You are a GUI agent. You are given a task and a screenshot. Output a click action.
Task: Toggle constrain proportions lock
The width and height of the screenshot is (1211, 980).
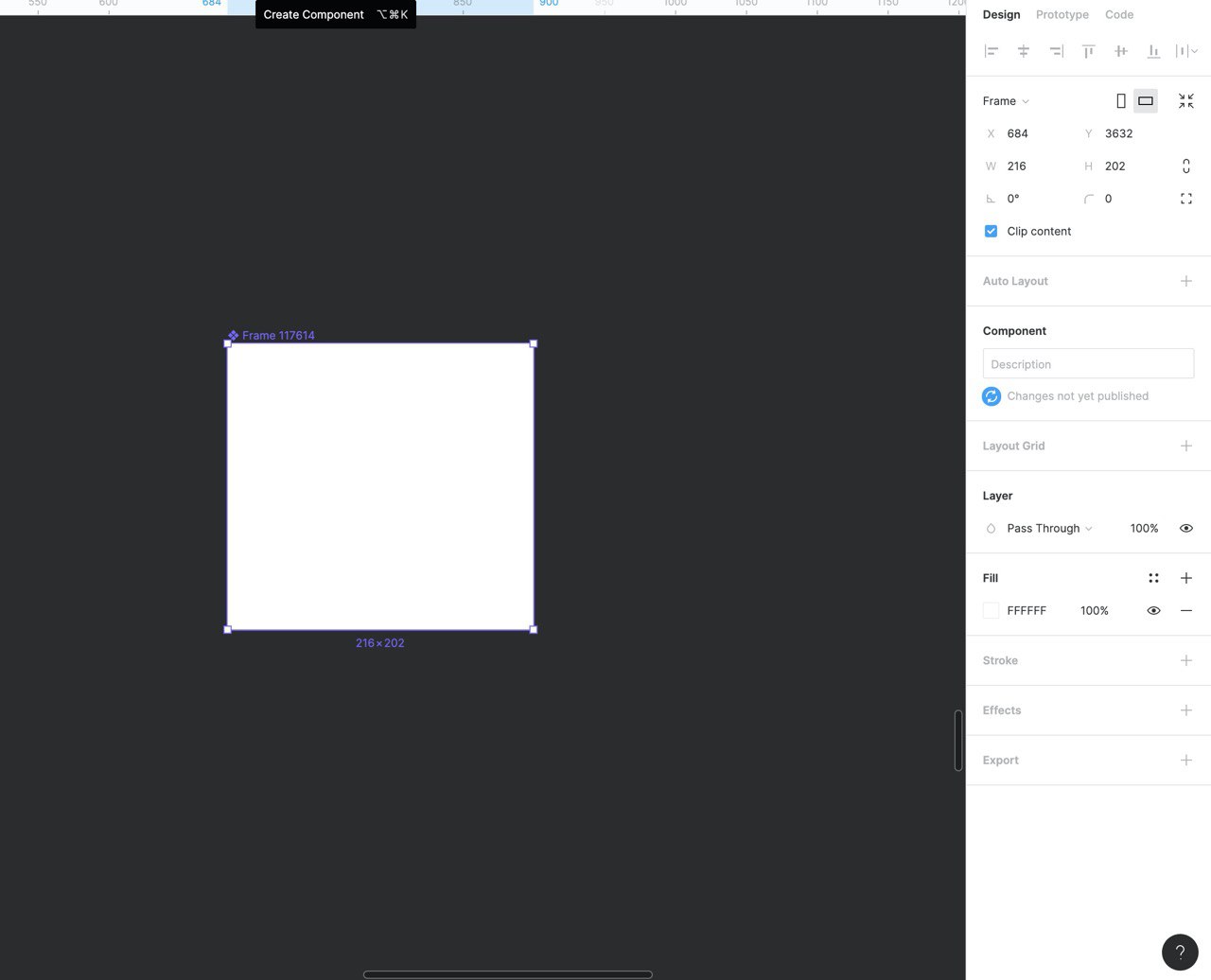(x=1186, y=166)
